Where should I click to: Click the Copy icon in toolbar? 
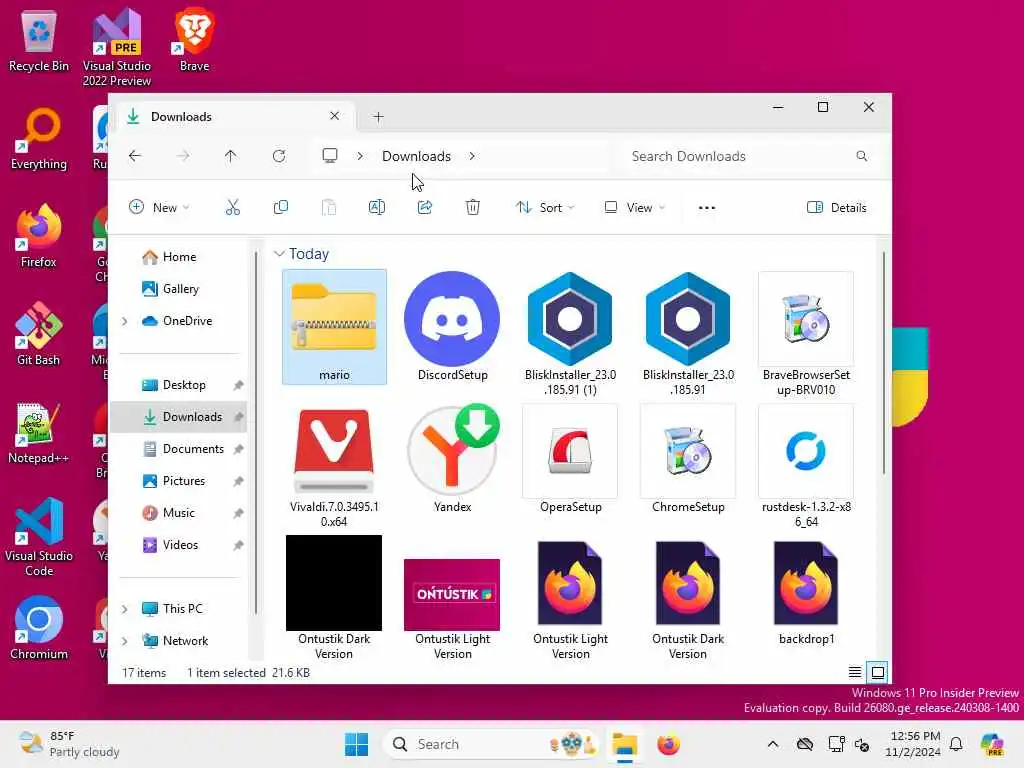click(281, 208)
